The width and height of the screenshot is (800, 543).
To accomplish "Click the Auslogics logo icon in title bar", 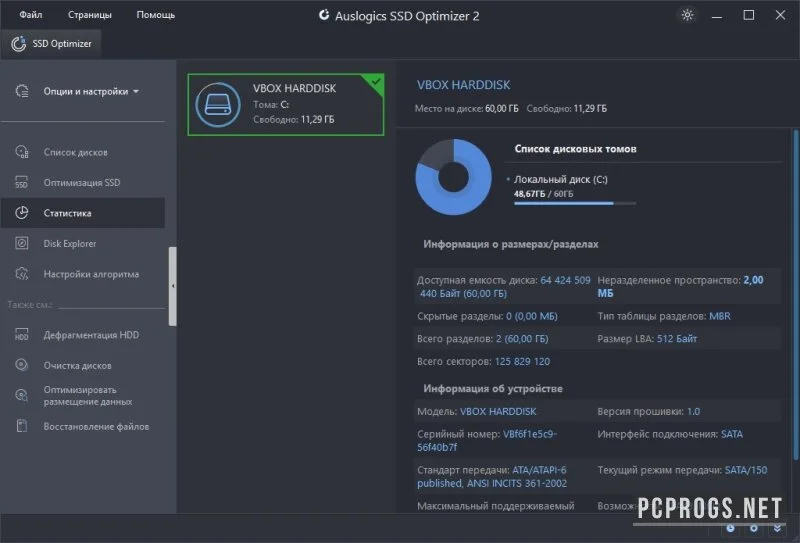I will (323, 15).
